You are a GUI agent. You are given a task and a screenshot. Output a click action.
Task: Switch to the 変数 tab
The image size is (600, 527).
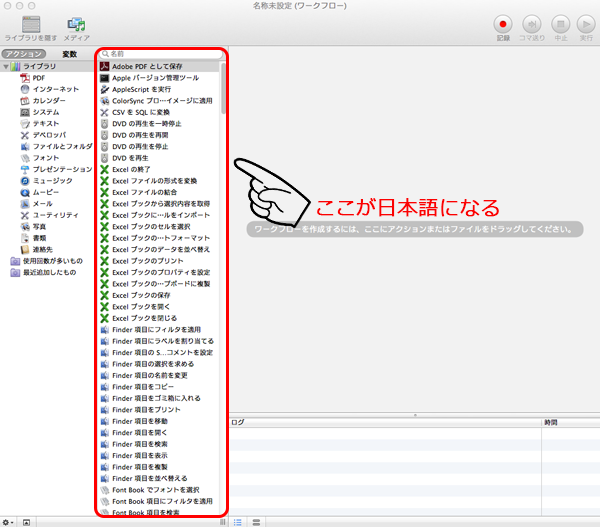tap(70, 54)
